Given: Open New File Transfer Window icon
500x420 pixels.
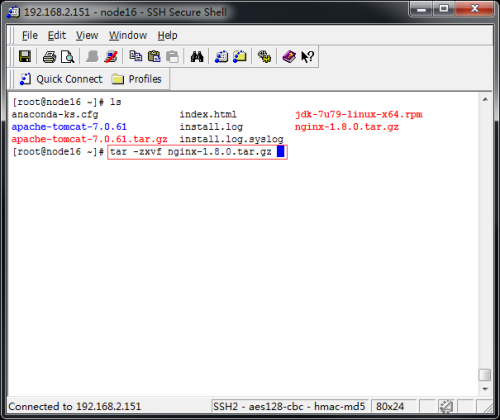Looking at the screenshot, I should (x=240, y=56).
